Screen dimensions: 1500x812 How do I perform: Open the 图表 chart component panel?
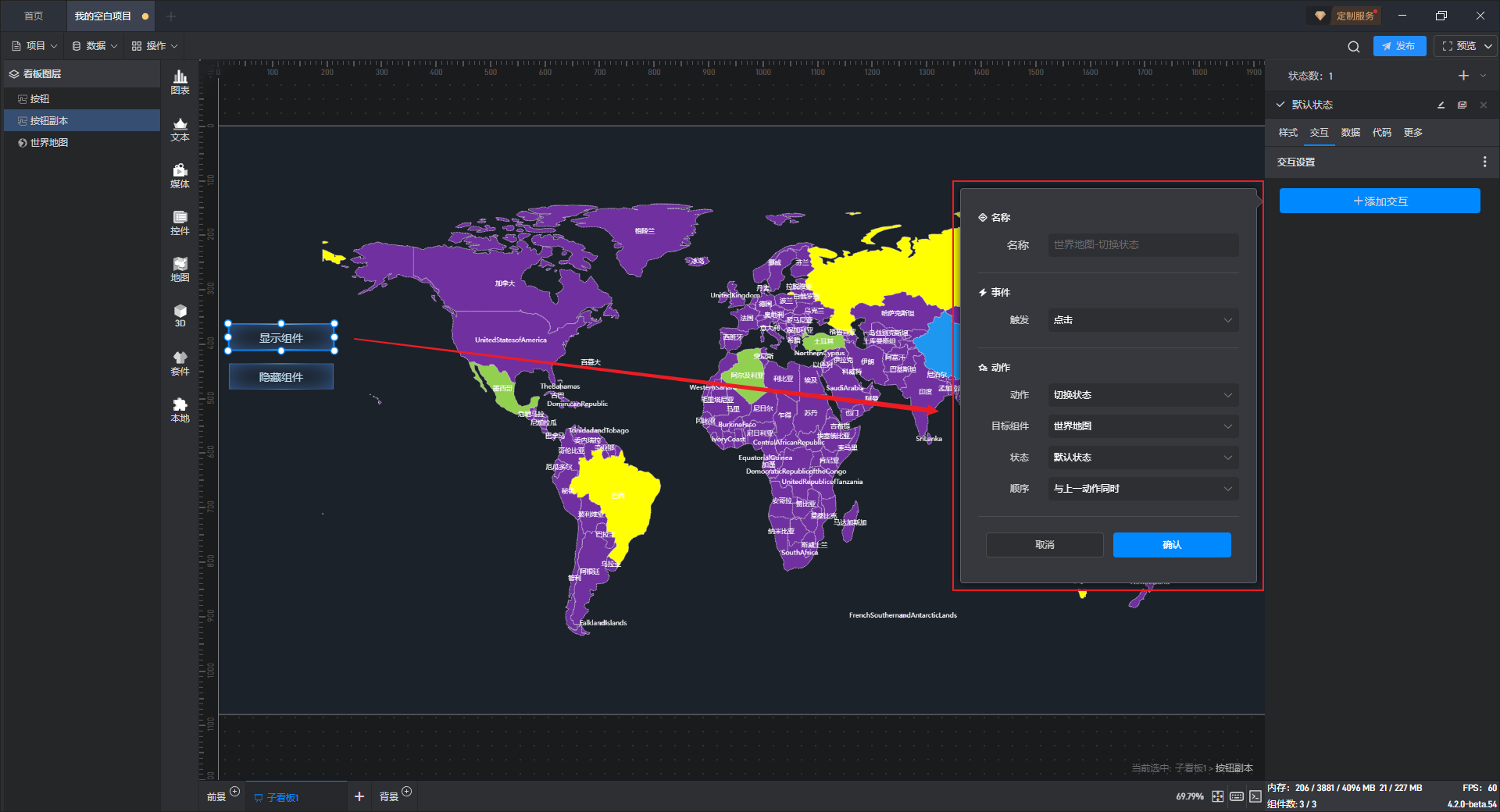pyautogui.click(x=180, y=82)
